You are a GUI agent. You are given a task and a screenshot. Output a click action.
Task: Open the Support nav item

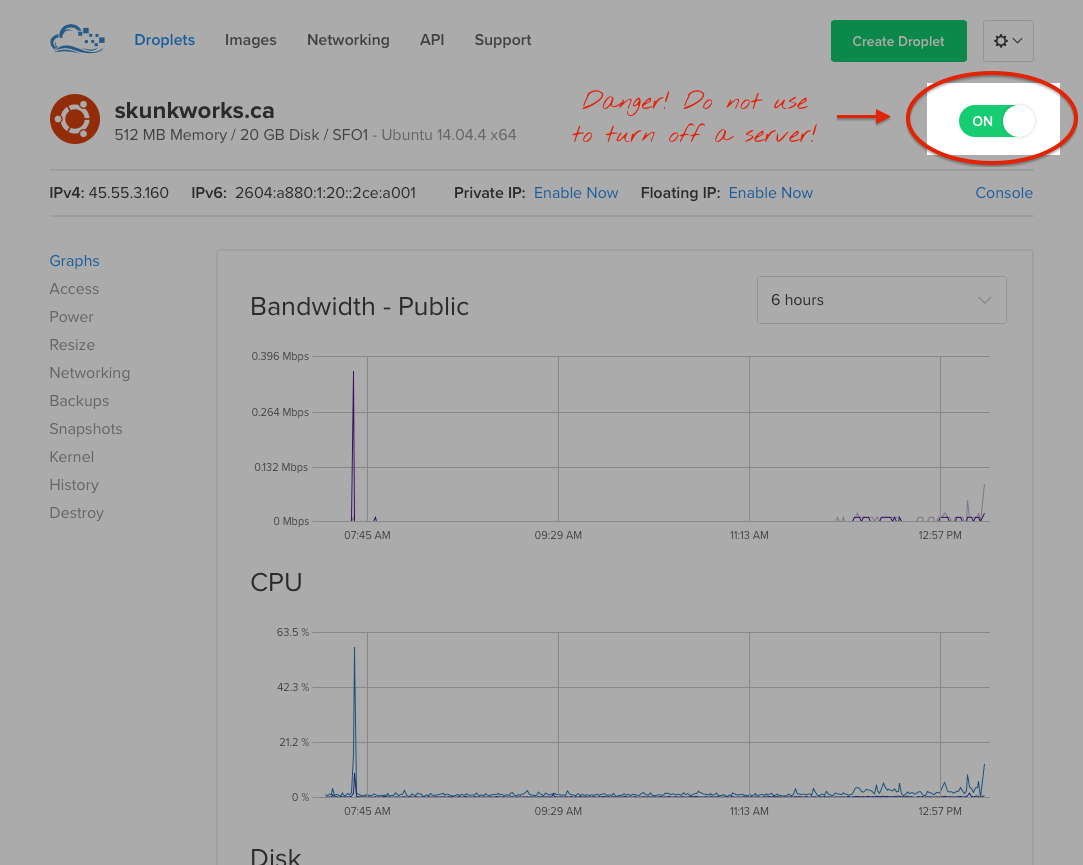[x=503, y=40]
